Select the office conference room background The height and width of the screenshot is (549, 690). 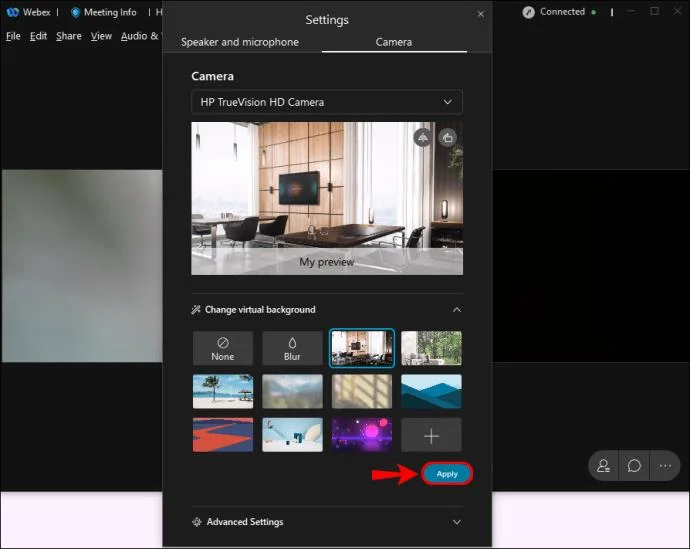click(362, 348)
